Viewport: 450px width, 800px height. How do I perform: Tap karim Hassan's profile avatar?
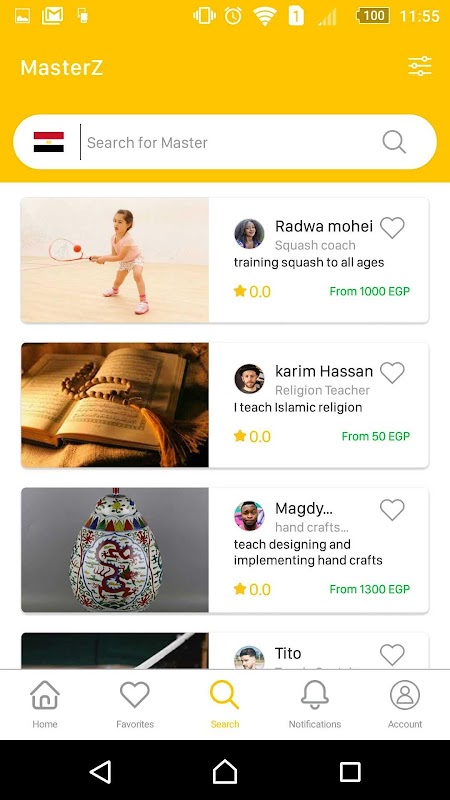[249, 379]
